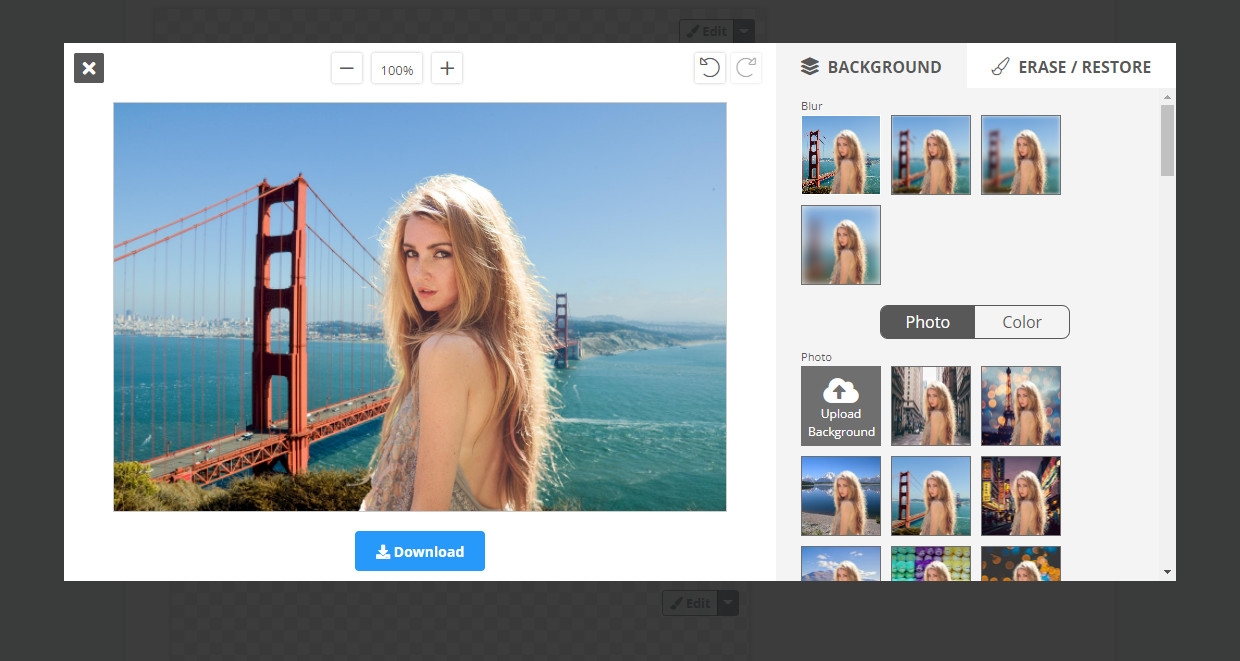Viewport: 1240px width, 661px height.
Task: Apply the mountain lake photo background
Action: [x=841, y=496]
